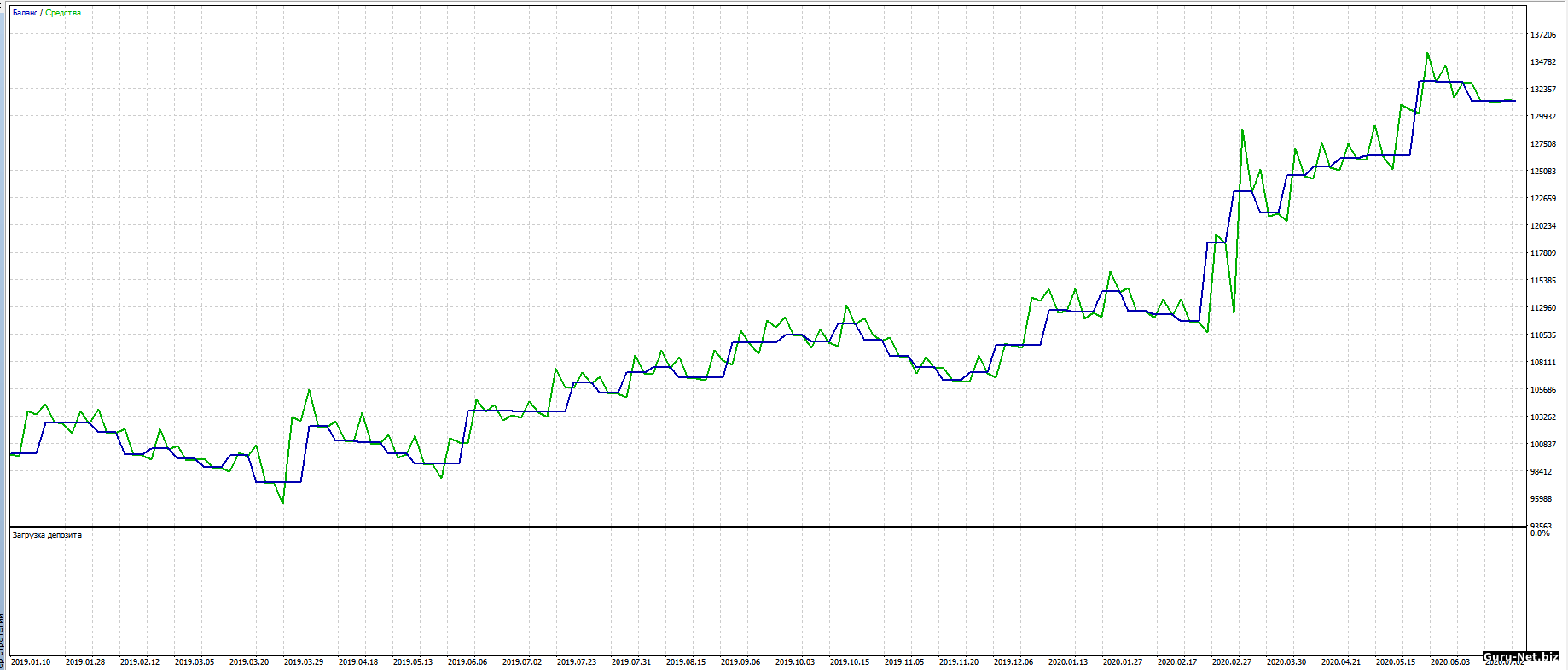Click the Средства legend label
Image resolution: width=1568 pixels, height=670 pixels.
[63, 13]
